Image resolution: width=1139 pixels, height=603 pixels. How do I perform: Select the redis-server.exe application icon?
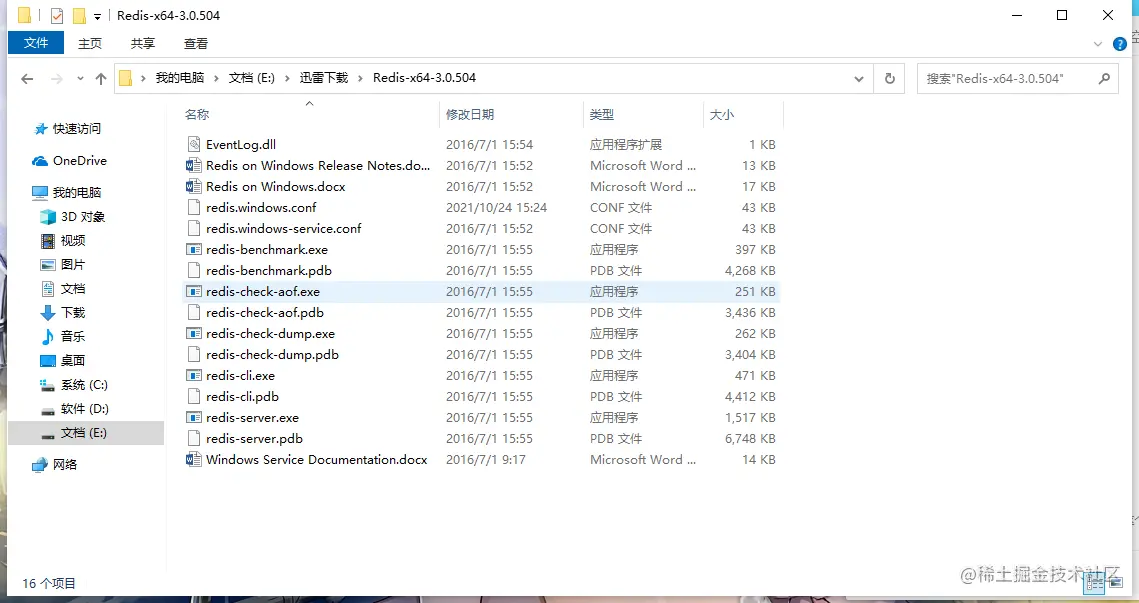[193, 418]
